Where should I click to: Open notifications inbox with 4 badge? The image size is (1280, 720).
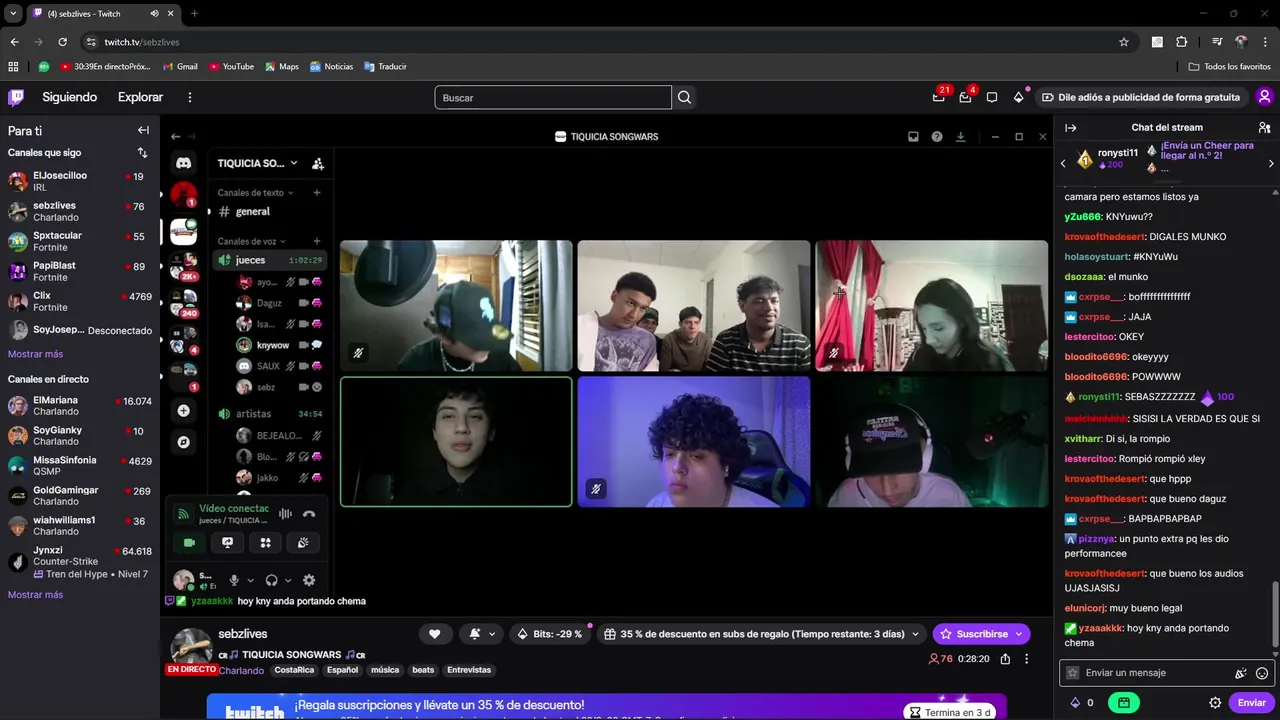[x=965, y=97]
